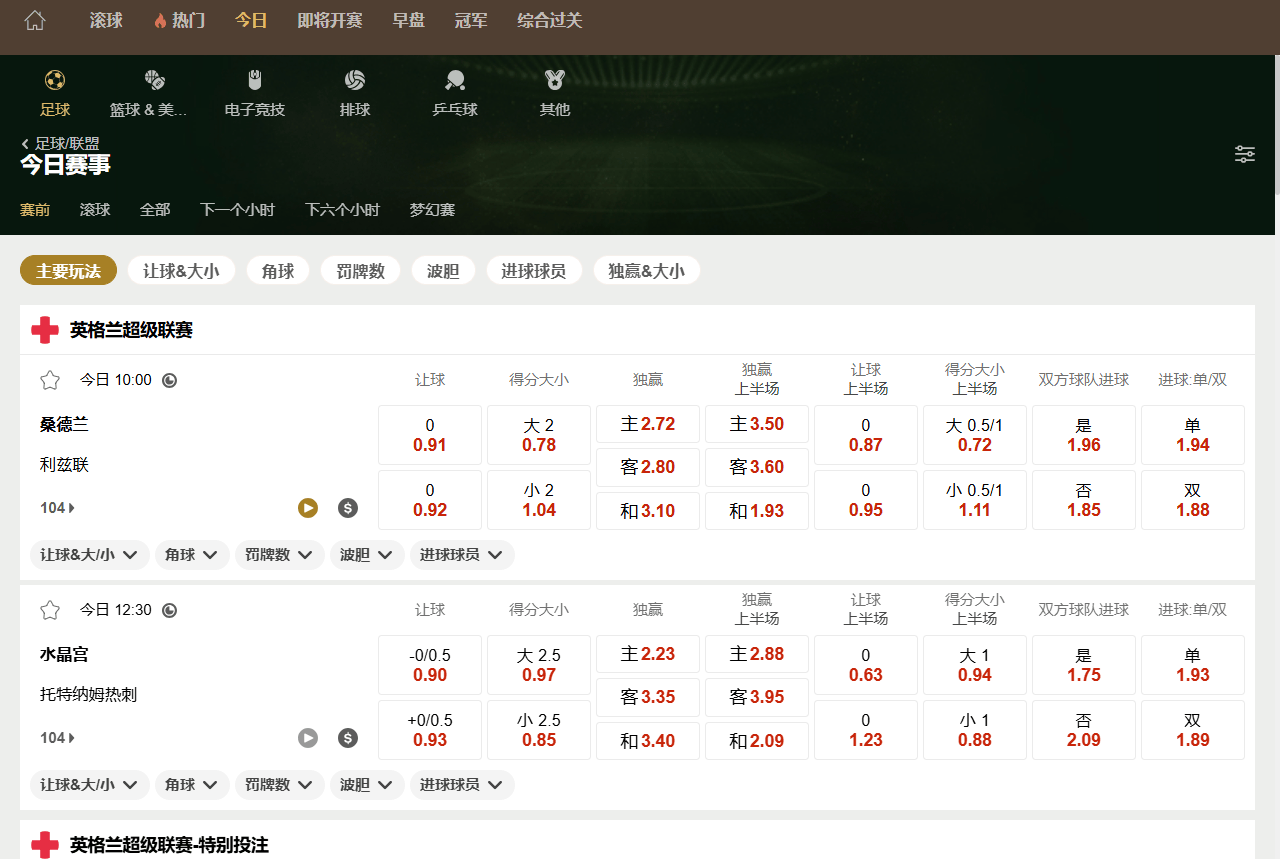1280x859 pixels.
Task: Open the 电子竞技 esports category icon
Action: click(x=255, y=93)
